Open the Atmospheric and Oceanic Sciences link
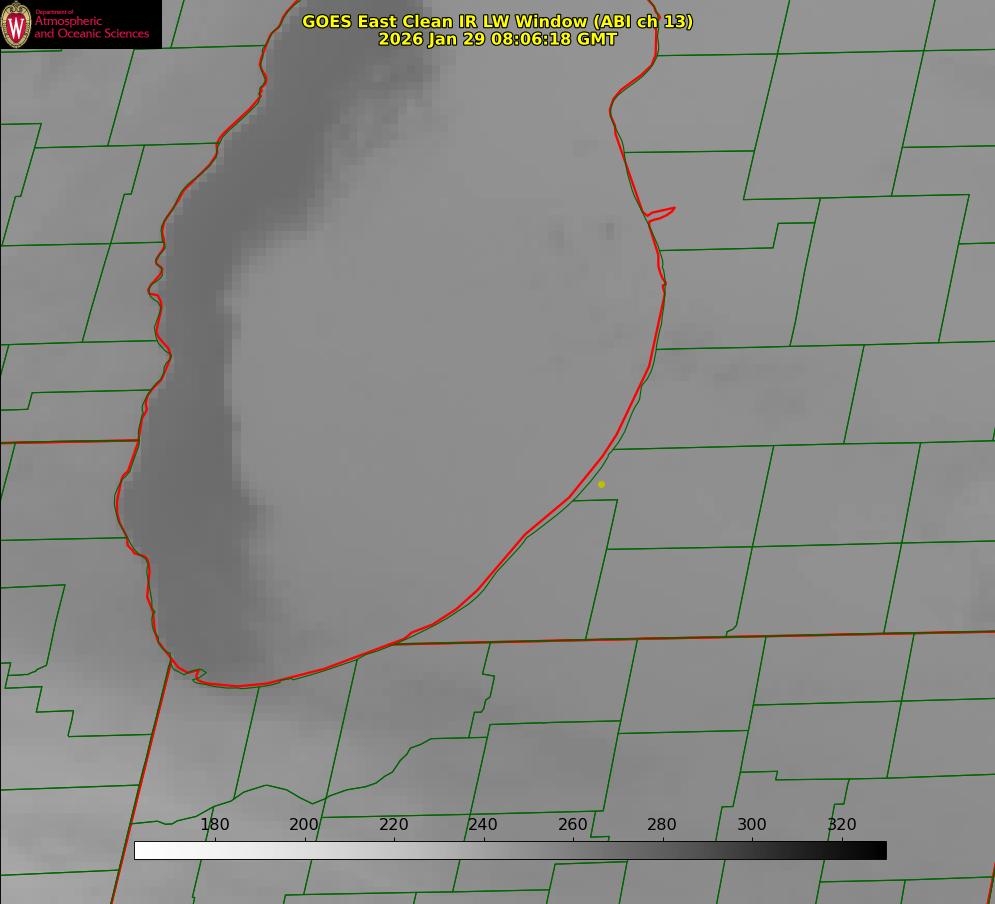The height and width of the screenshot is (904, 995). tap(91, 28)
